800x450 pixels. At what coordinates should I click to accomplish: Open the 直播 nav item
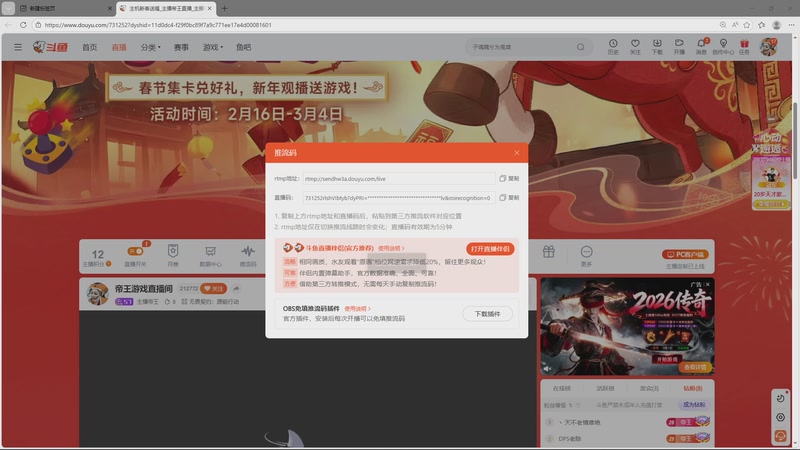pyautogui.click(x=119, y=47)
